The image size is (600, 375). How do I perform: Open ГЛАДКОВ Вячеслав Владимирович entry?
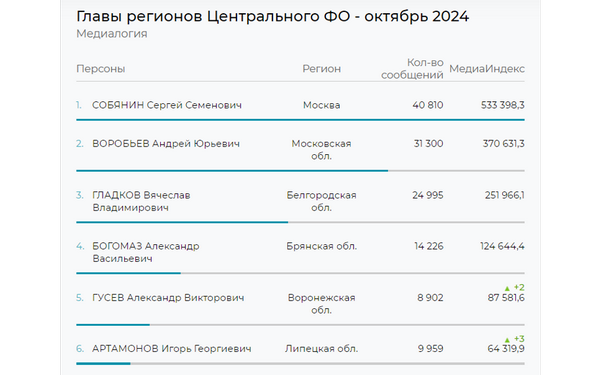pyautogui.click(x=141, y=201)
